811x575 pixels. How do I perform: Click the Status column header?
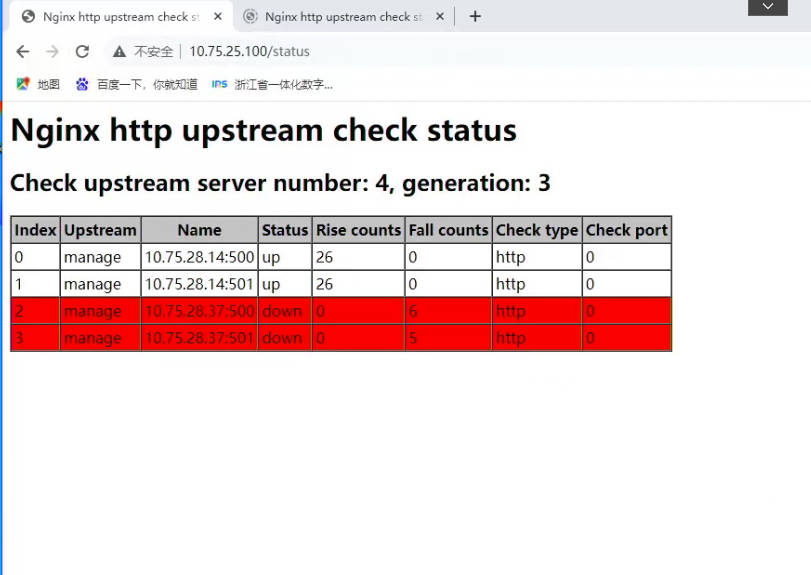click(285, 230)
